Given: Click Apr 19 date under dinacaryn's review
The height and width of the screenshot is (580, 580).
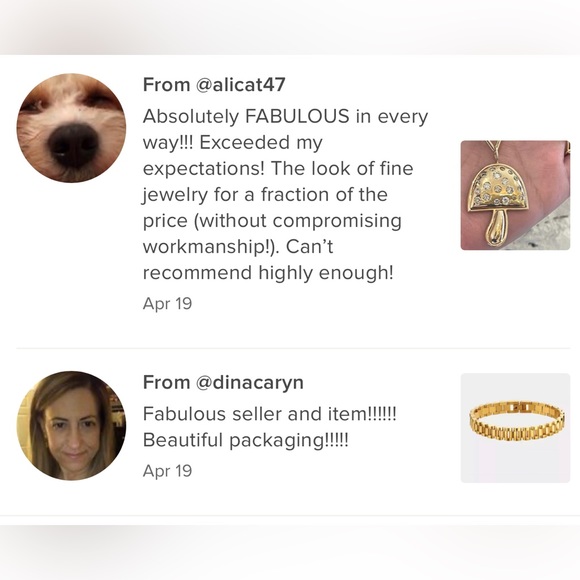Looking at the screenshot, I should pyautogui.click(x=168, y=471).
